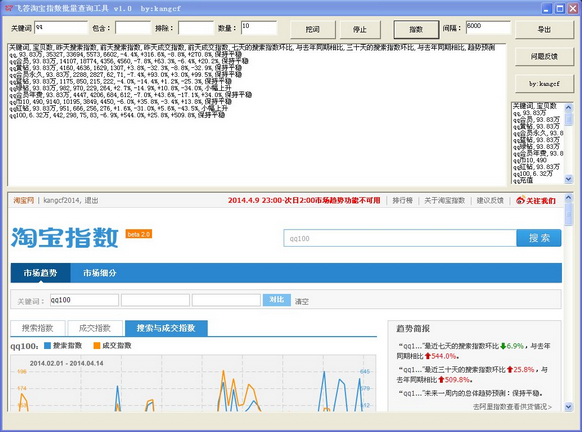
Task: Click the search box showing qq100
Action: (x=400, y=238)
